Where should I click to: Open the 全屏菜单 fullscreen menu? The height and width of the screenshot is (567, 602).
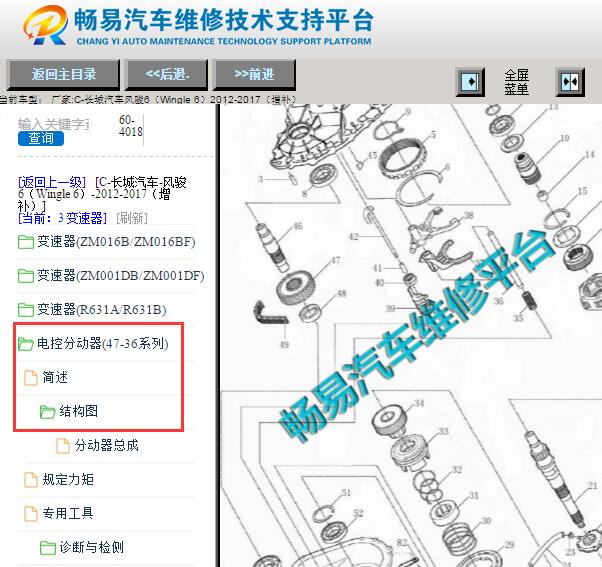point(516,82)
